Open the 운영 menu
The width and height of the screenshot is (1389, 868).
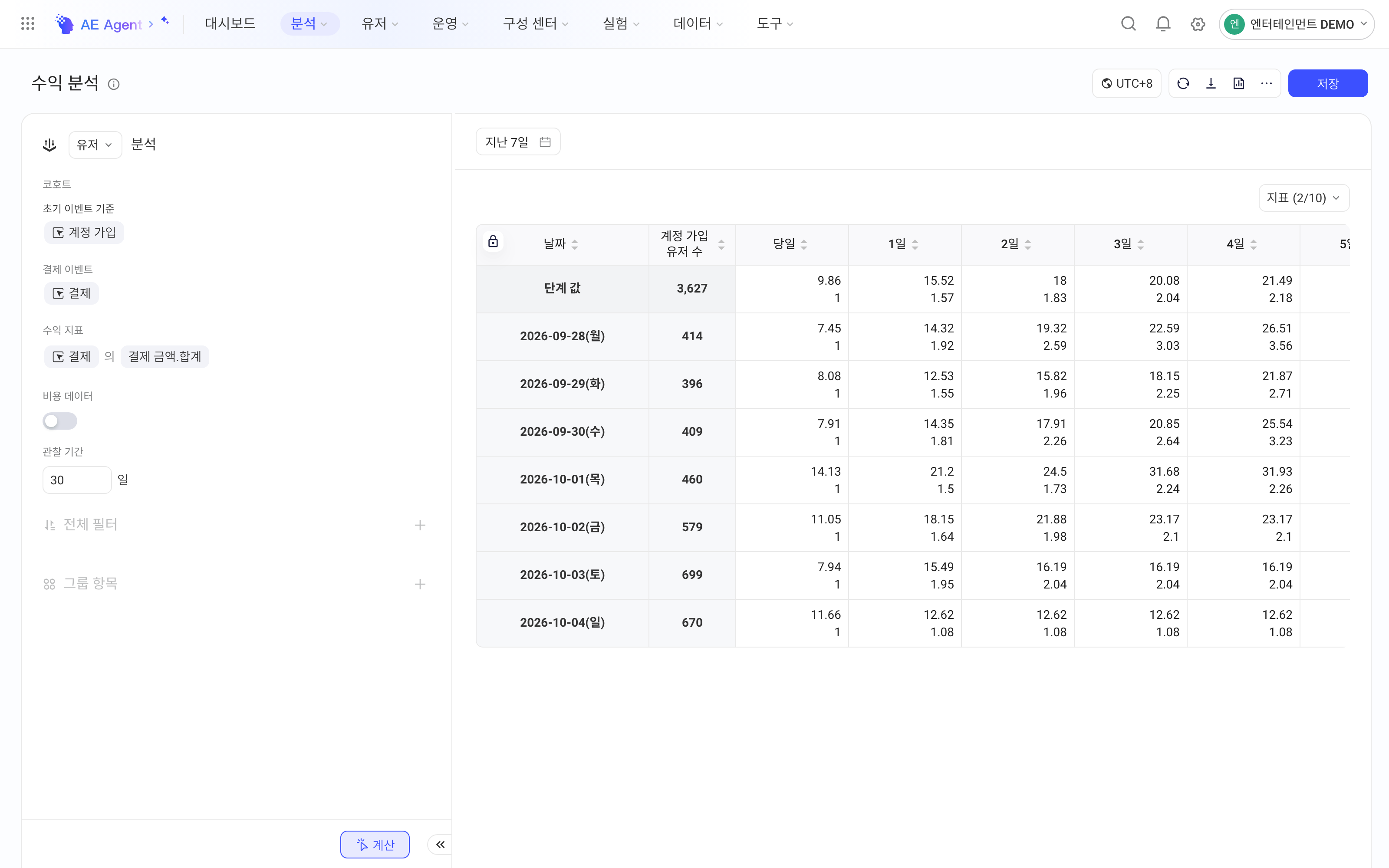pyautogui.click(x=450, y=23)
